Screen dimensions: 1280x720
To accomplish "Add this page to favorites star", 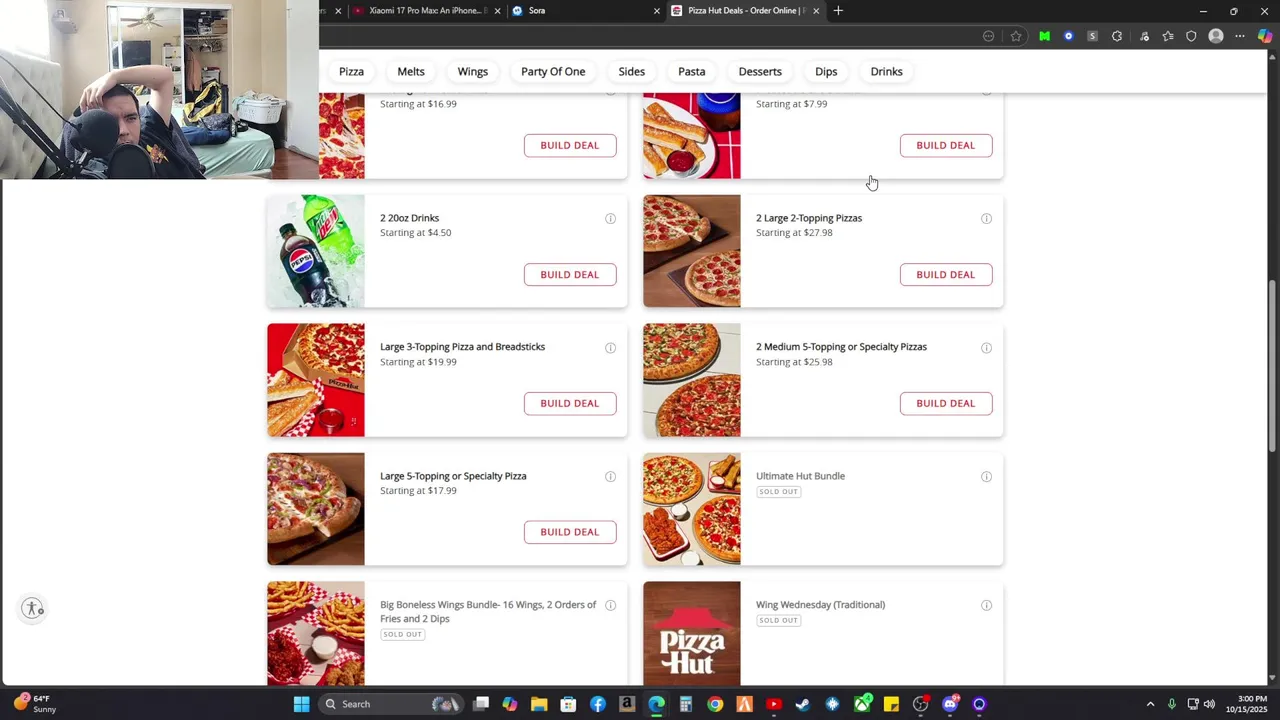I will coord(1016,36).
